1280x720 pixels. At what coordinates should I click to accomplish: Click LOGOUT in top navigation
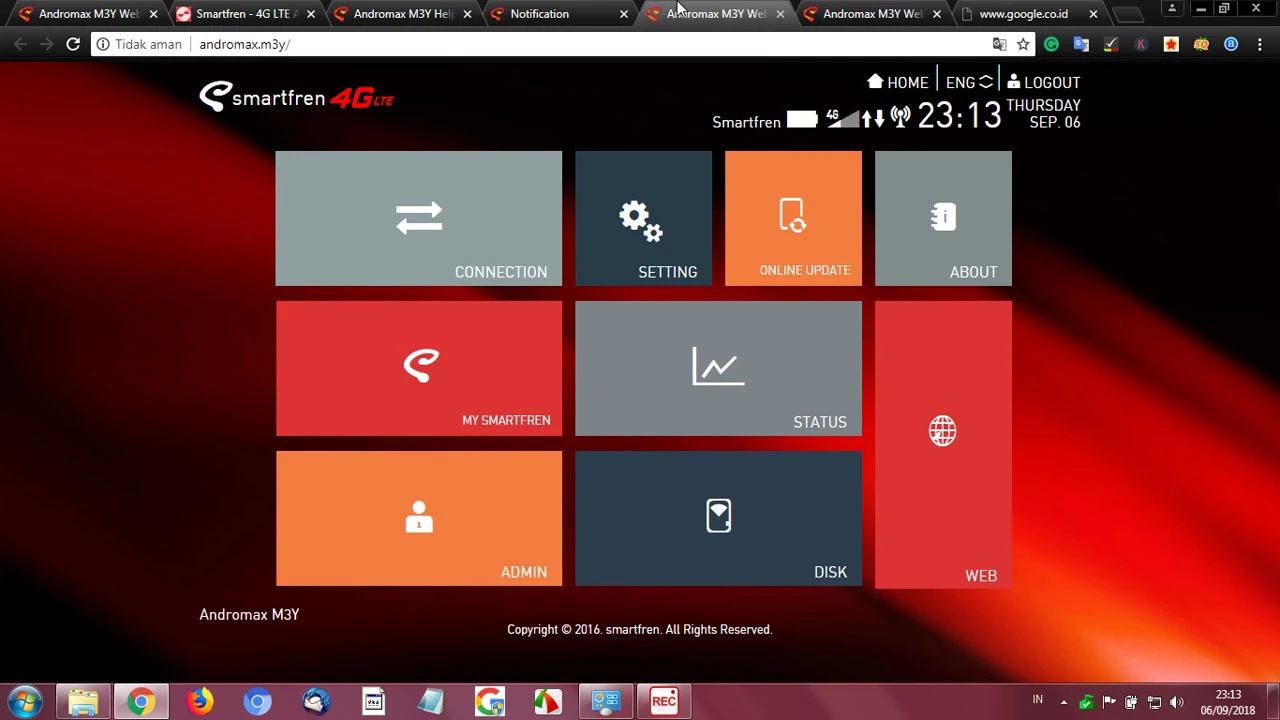(1043, 82)
